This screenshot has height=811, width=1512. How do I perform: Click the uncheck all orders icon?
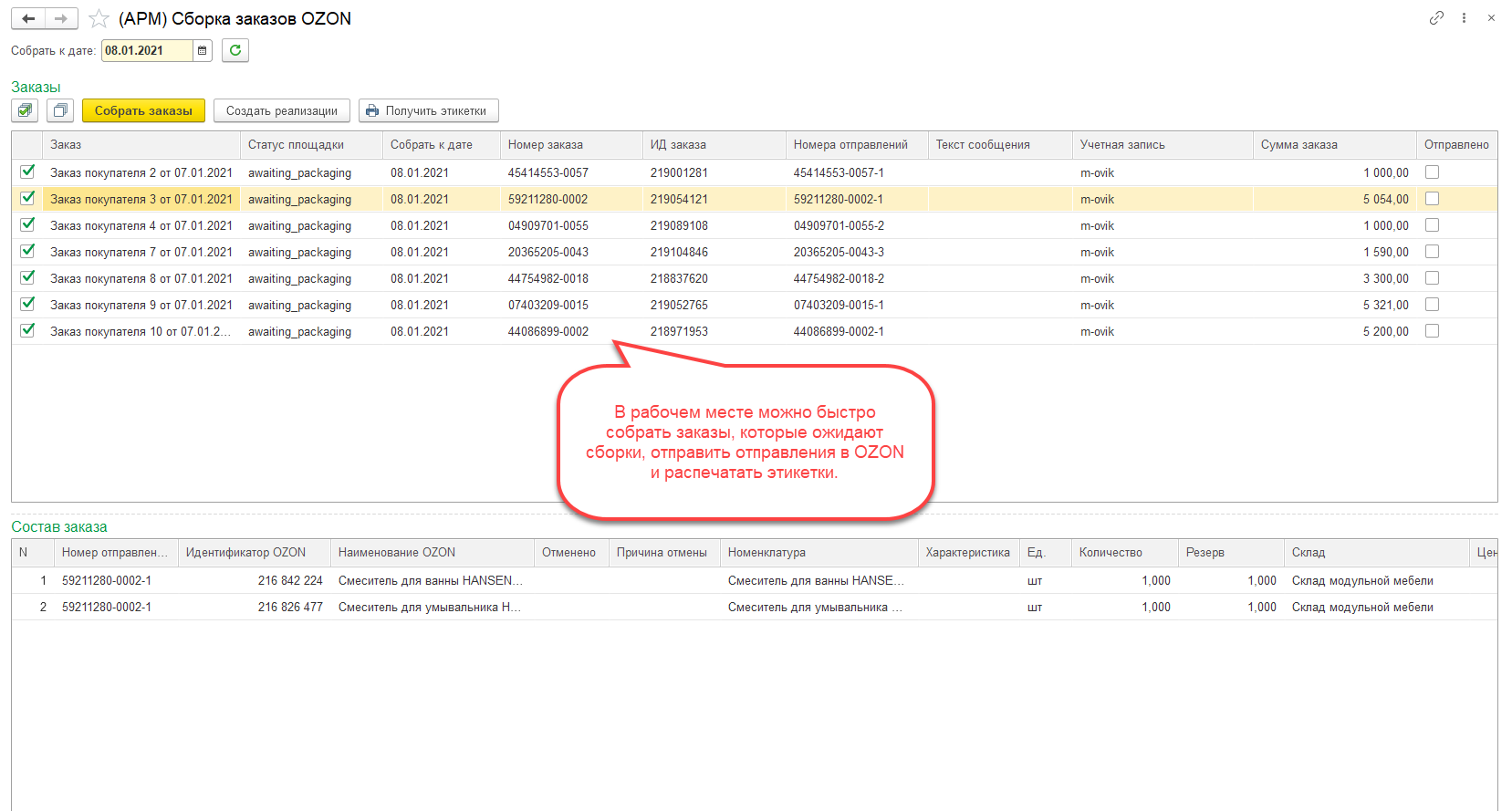tap(60, 111)
